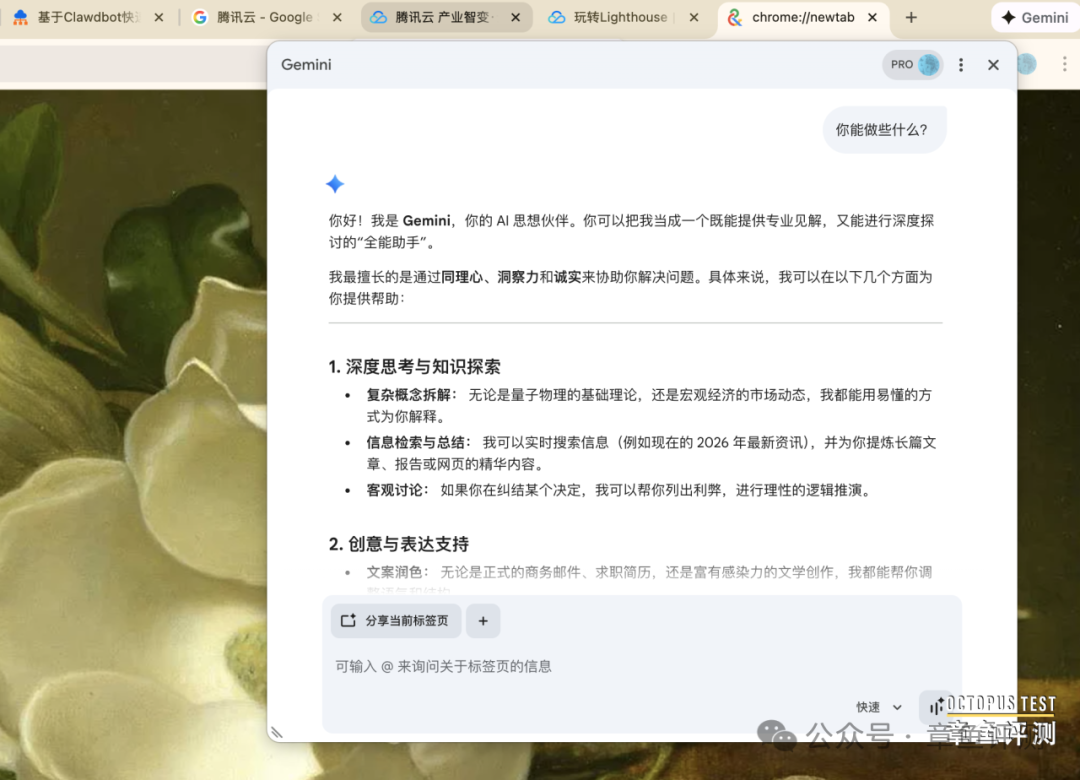This screenshot has height=780, width=1080.
Task: Click the bold 同理心 text in reply
Action: 461,277
